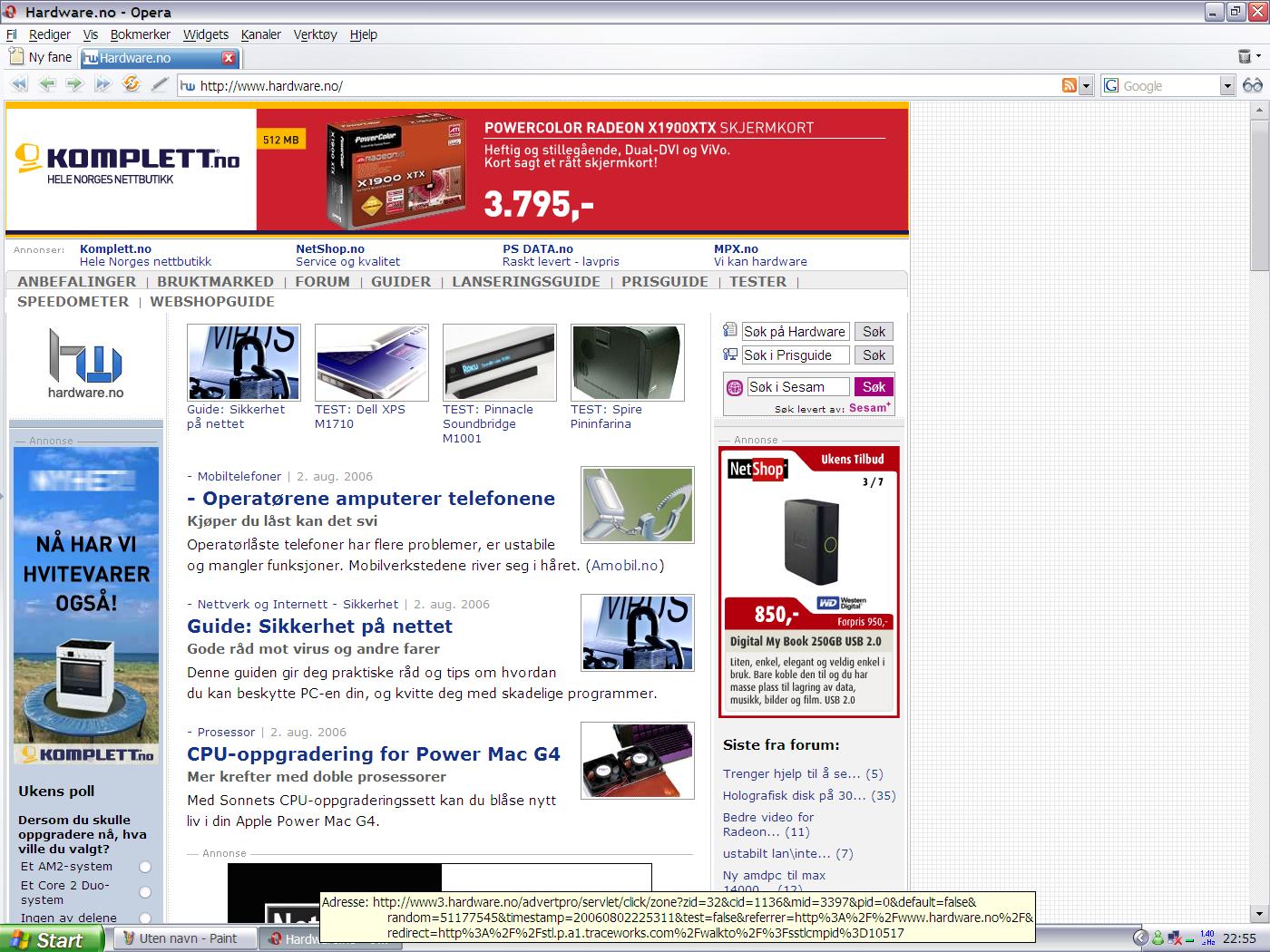Open the Kanaler menu
The width and height of the screenshot is (1270, 952).
(x=261, y=34)
